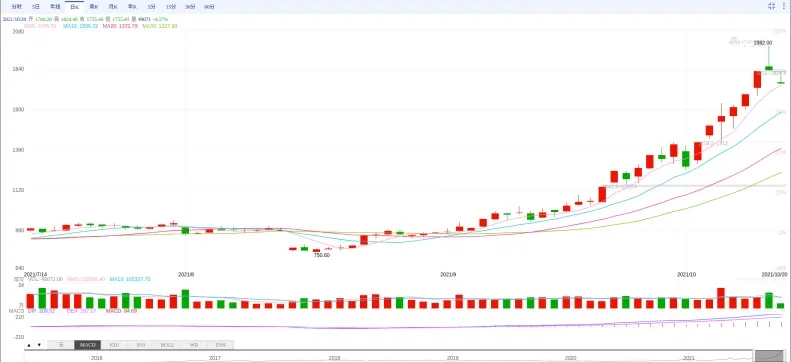Select the 15分 period tab
The image size is (791, 362).
171,7
